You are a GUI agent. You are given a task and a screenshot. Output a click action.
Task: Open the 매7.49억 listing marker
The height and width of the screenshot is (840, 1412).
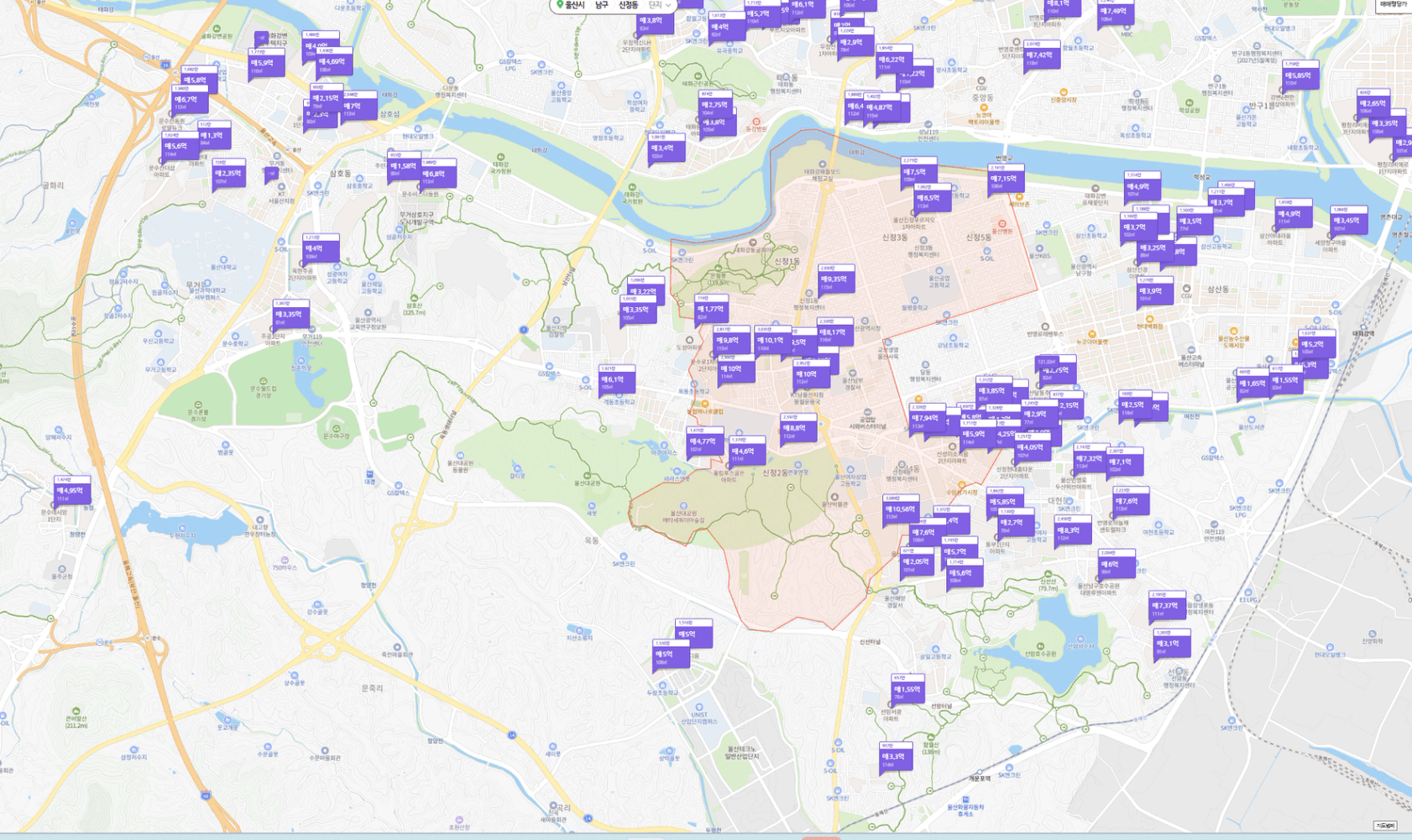tap(1115, 11)
